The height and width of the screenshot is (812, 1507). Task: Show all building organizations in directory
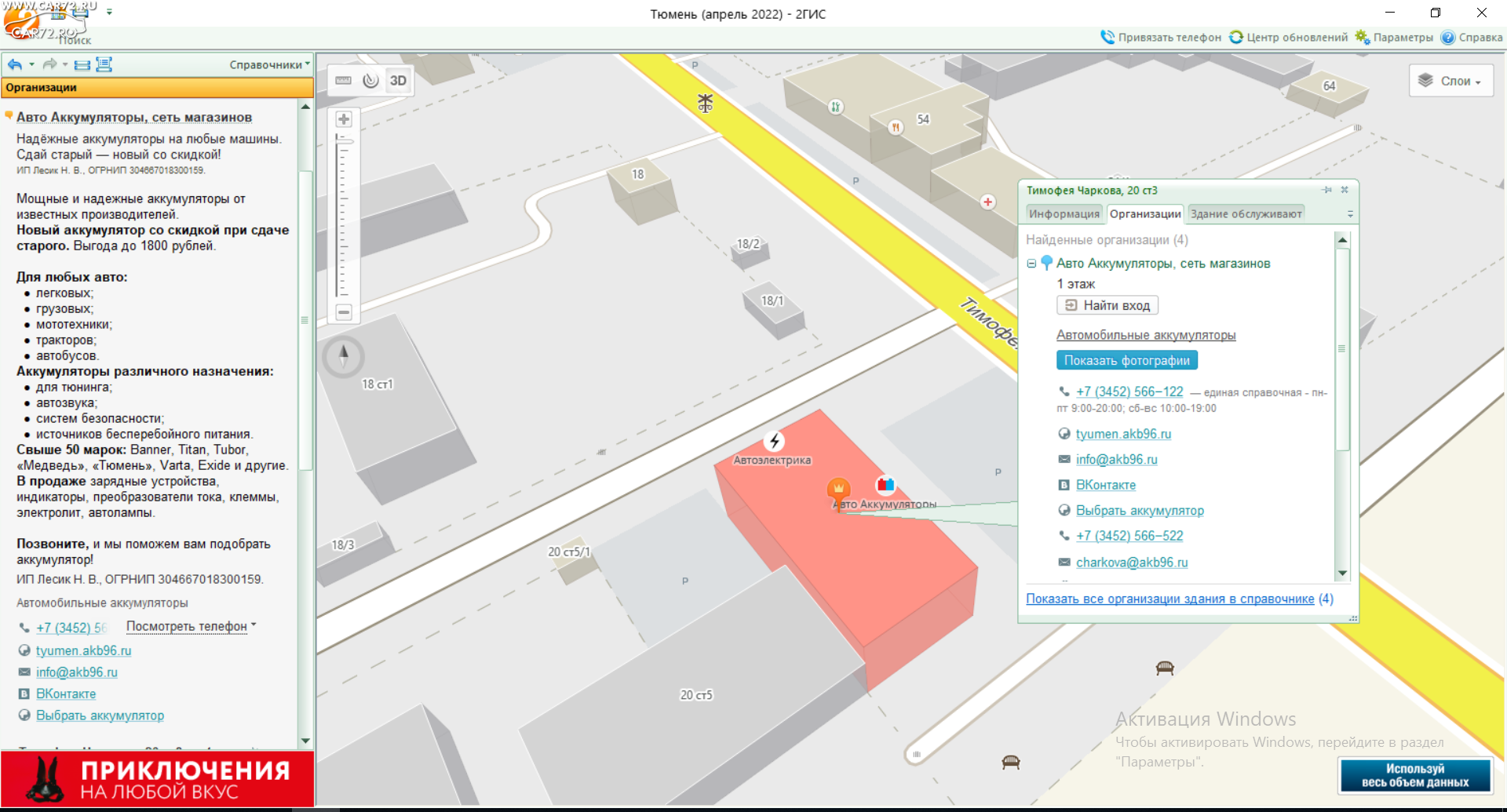(1169, 599)
